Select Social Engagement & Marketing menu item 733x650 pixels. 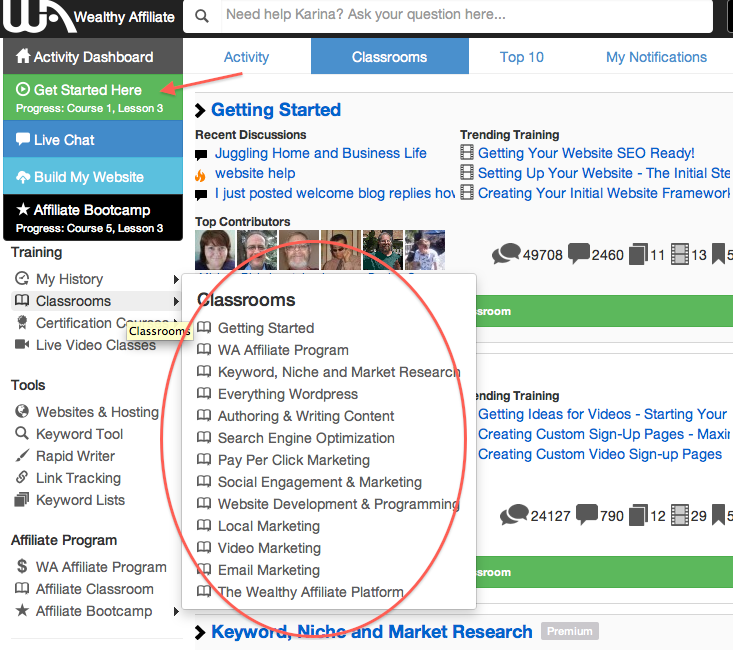tap(320, 482)
